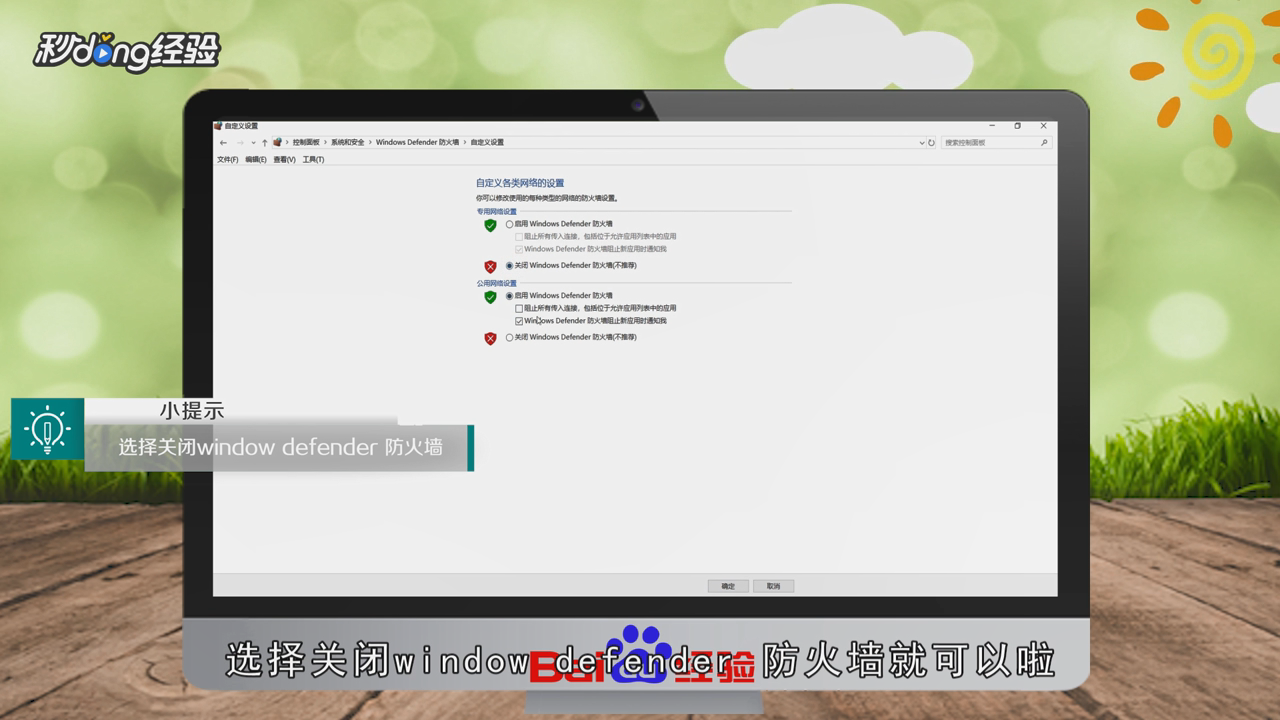Viewport: 1280px width, 720px height.
Task: Click the description 你可以修改使用的每种类型的网络的防火墙设置
Action: coord(547,198)
